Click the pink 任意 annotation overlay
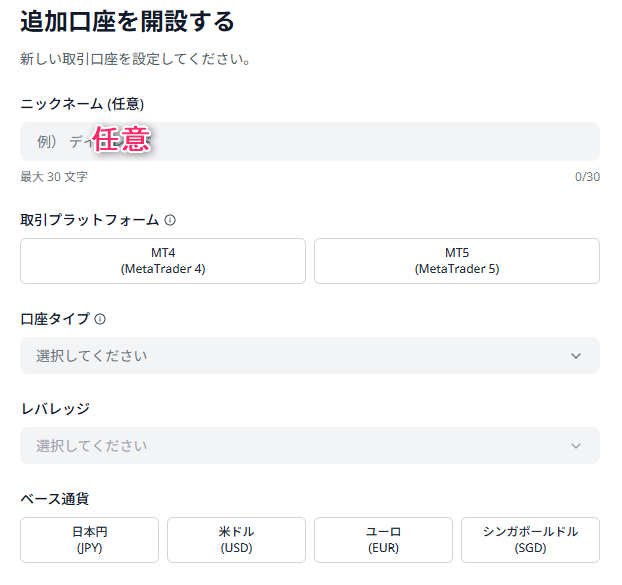Image resolution: width=622 pixels, height=585 pixels. [121, 139]
